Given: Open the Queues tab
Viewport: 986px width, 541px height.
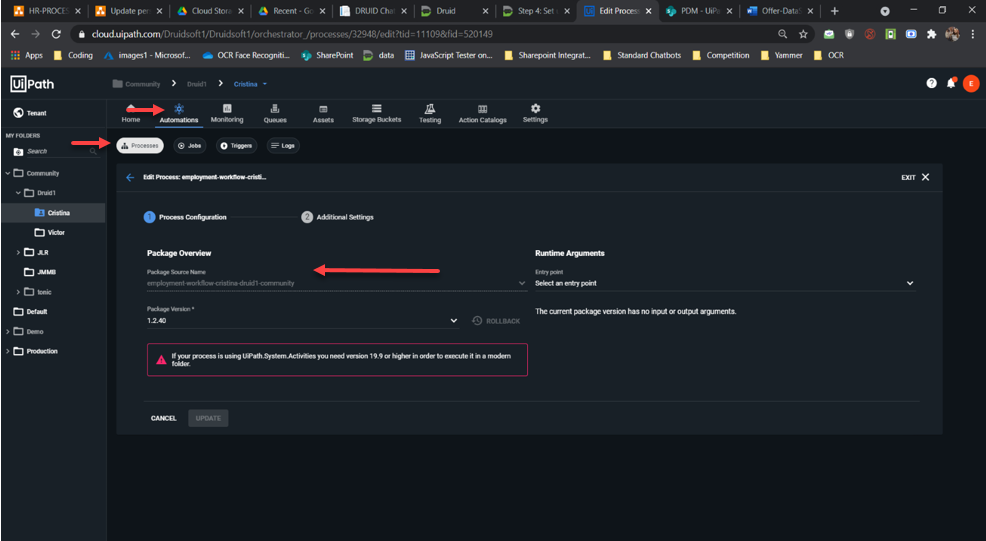Looking at the screenshot, I should [275, 113].
